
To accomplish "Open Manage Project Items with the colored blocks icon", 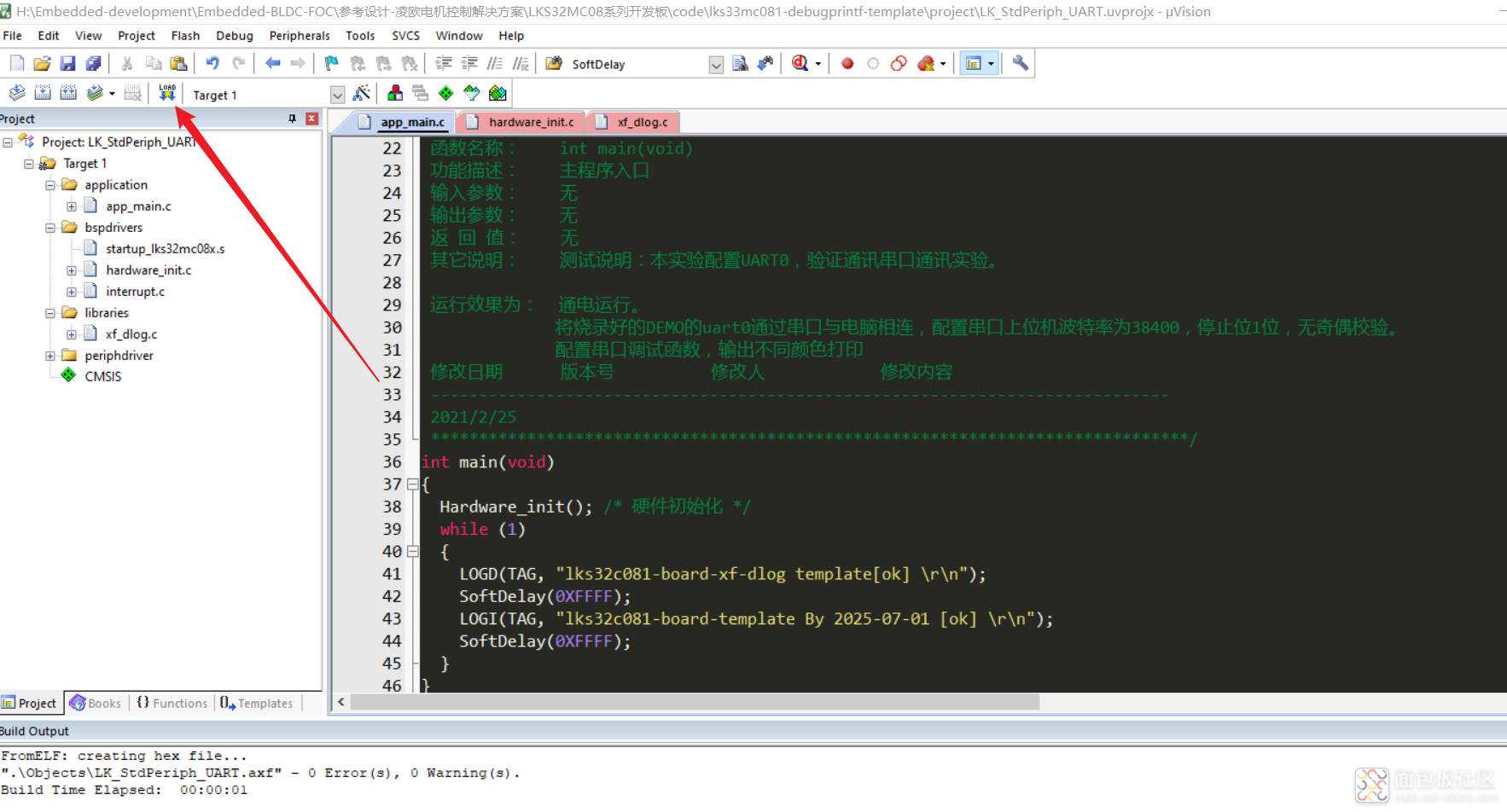I will pos(395,93).
